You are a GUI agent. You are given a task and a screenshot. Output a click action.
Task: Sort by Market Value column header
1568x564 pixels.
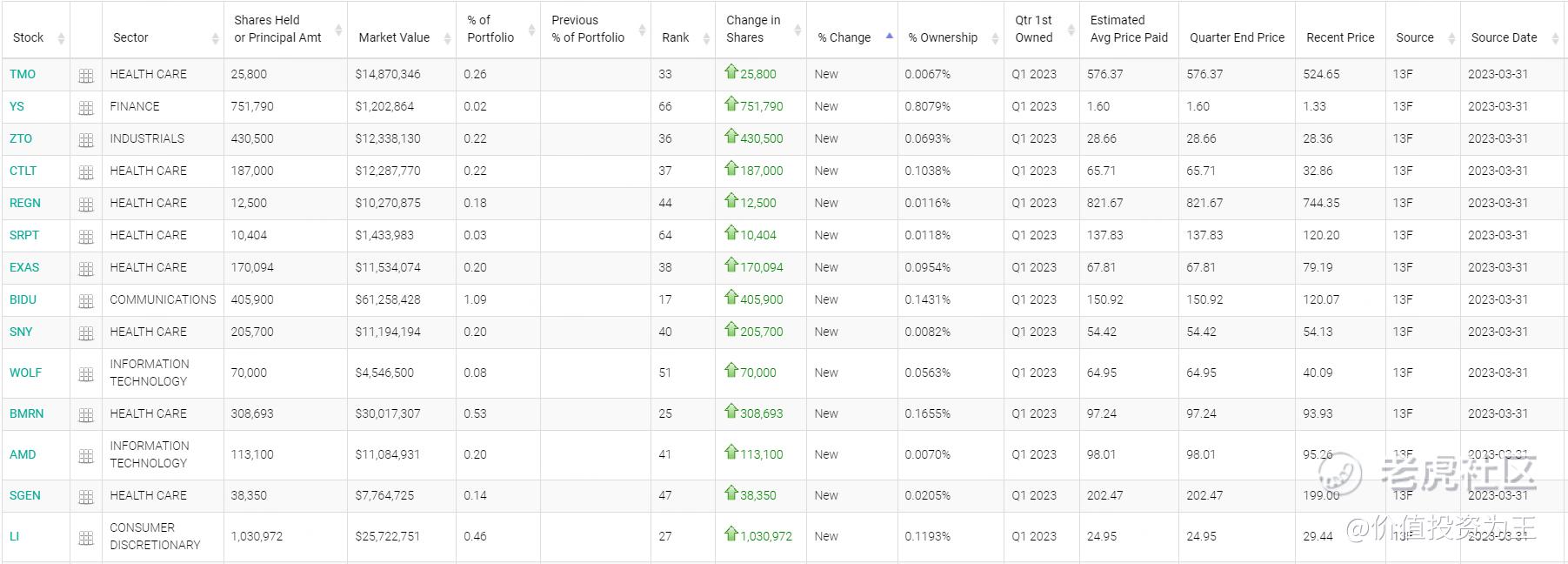pyautogui.click(x=394, y=37)
